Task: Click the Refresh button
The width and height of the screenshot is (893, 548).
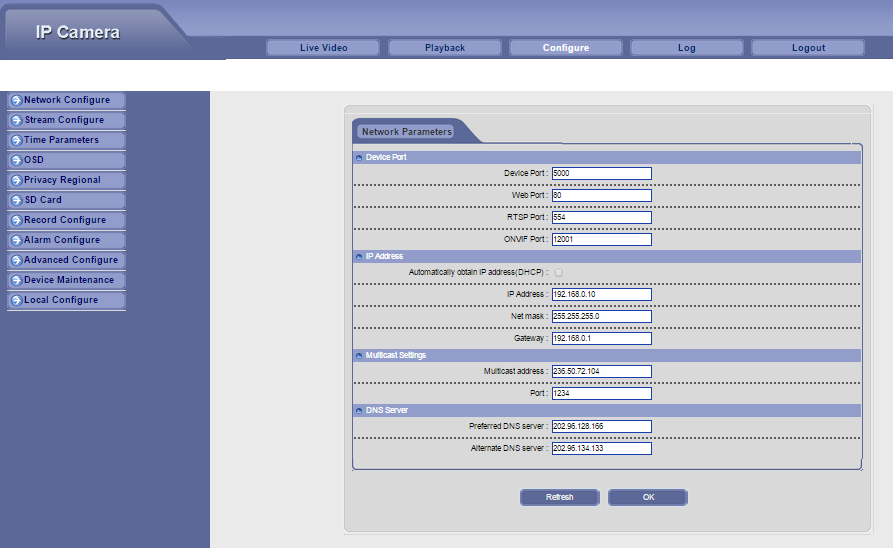Action: click(559, 497)
